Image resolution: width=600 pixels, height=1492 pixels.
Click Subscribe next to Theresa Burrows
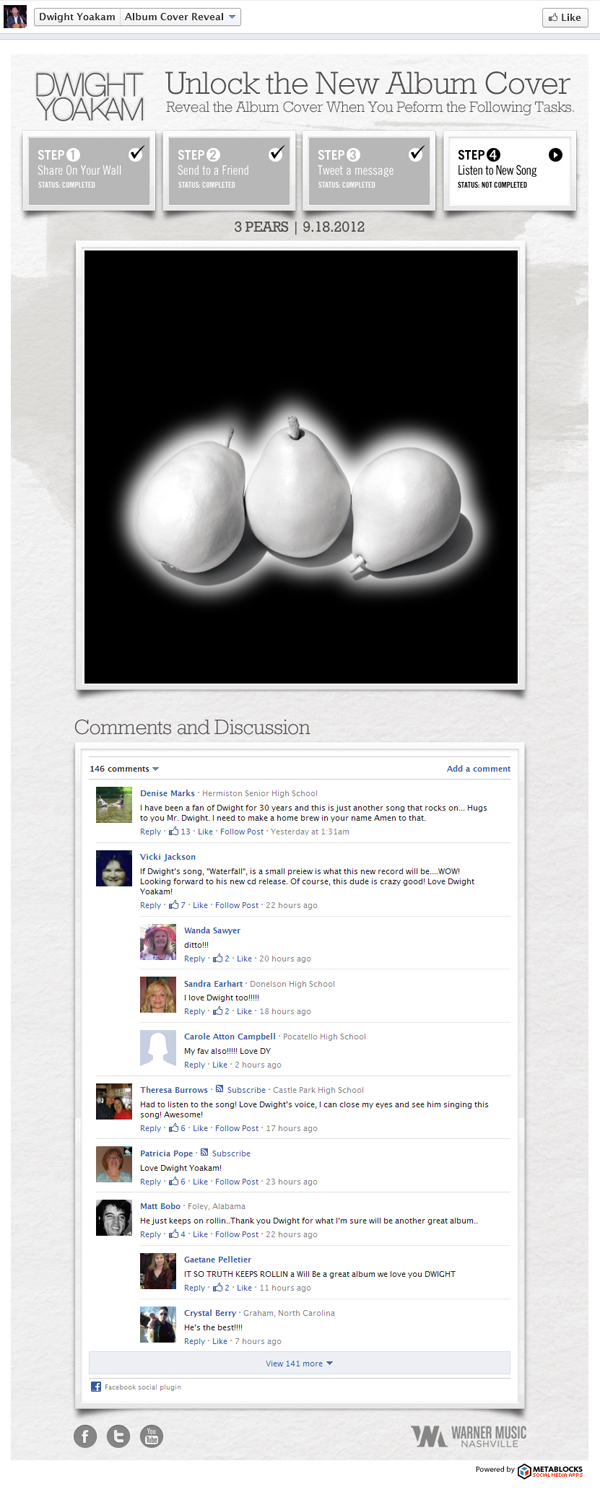(246, 1090)
